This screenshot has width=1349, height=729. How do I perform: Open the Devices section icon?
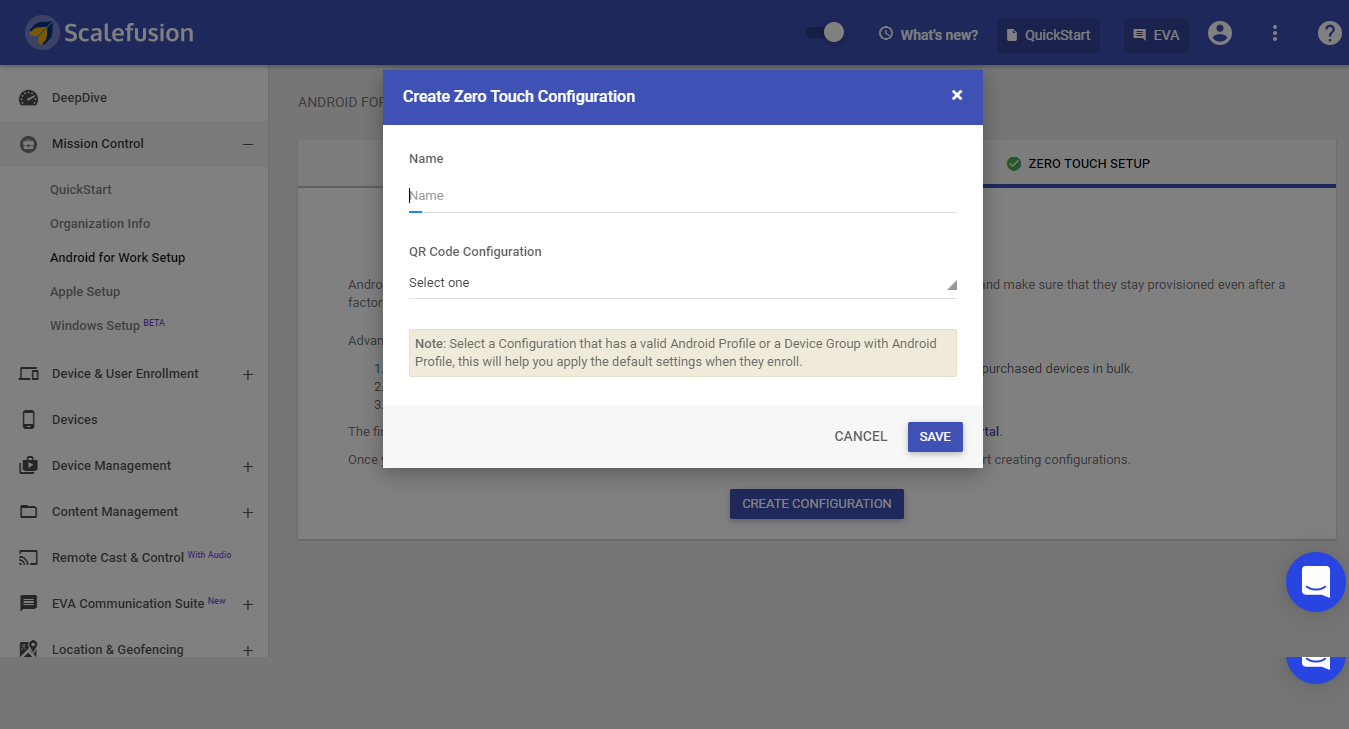pos(28,419)
